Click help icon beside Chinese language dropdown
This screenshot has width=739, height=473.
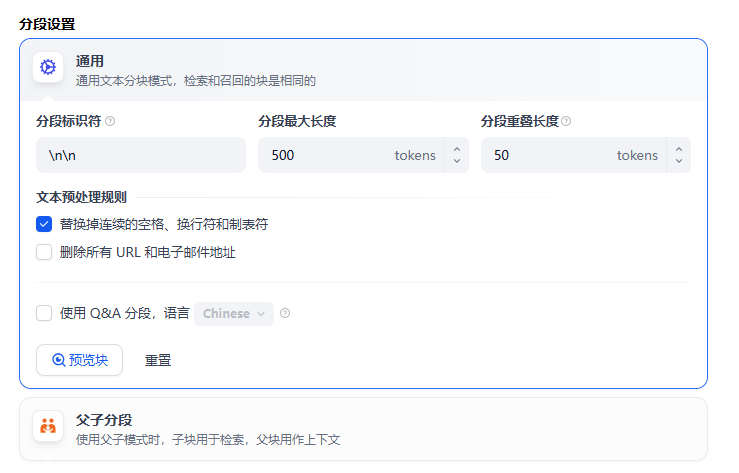click(x=285, y=313)
